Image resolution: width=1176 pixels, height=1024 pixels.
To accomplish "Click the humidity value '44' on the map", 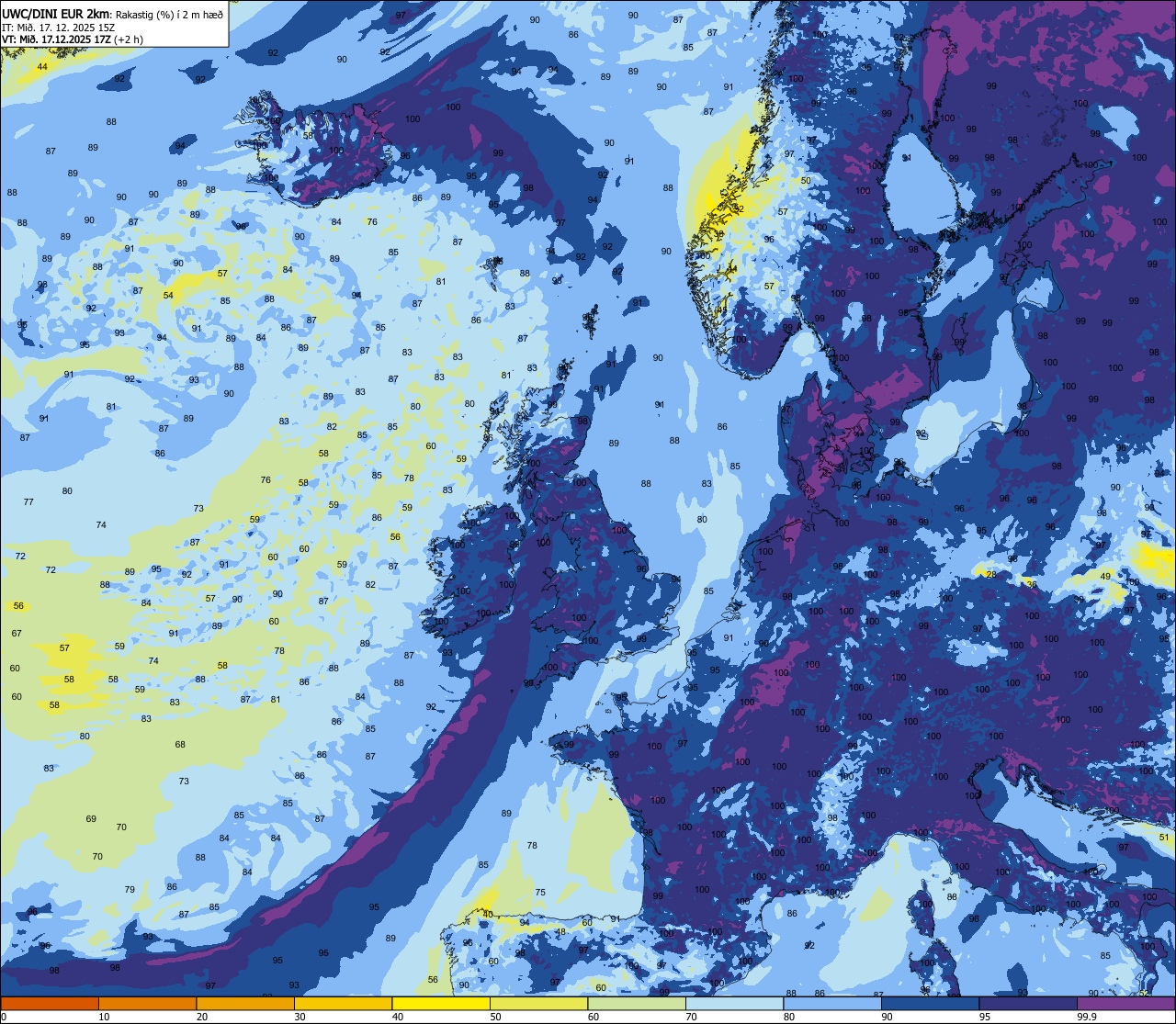I will (42, 67).
